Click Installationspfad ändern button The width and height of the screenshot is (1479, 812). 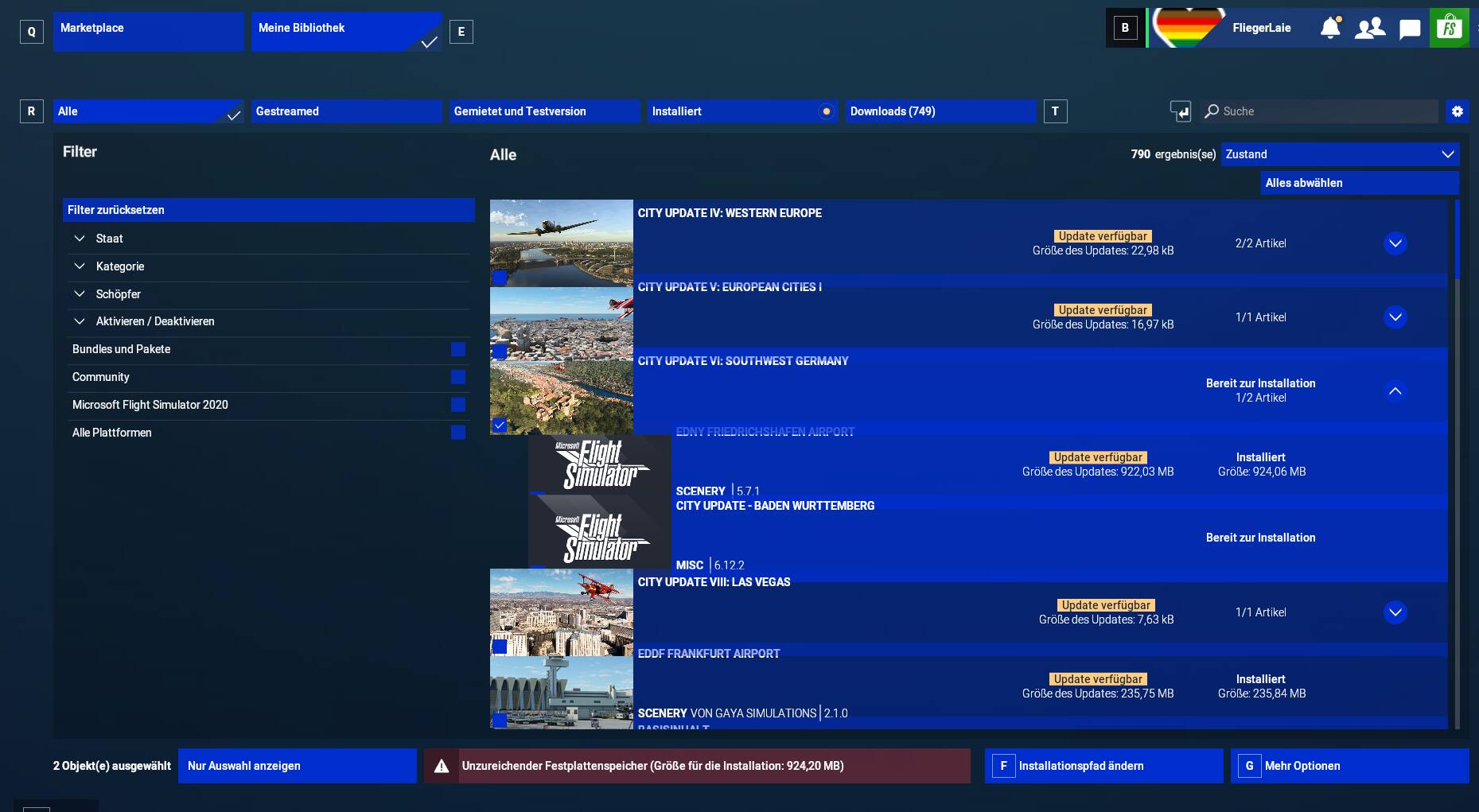(x=1103, y=766)
